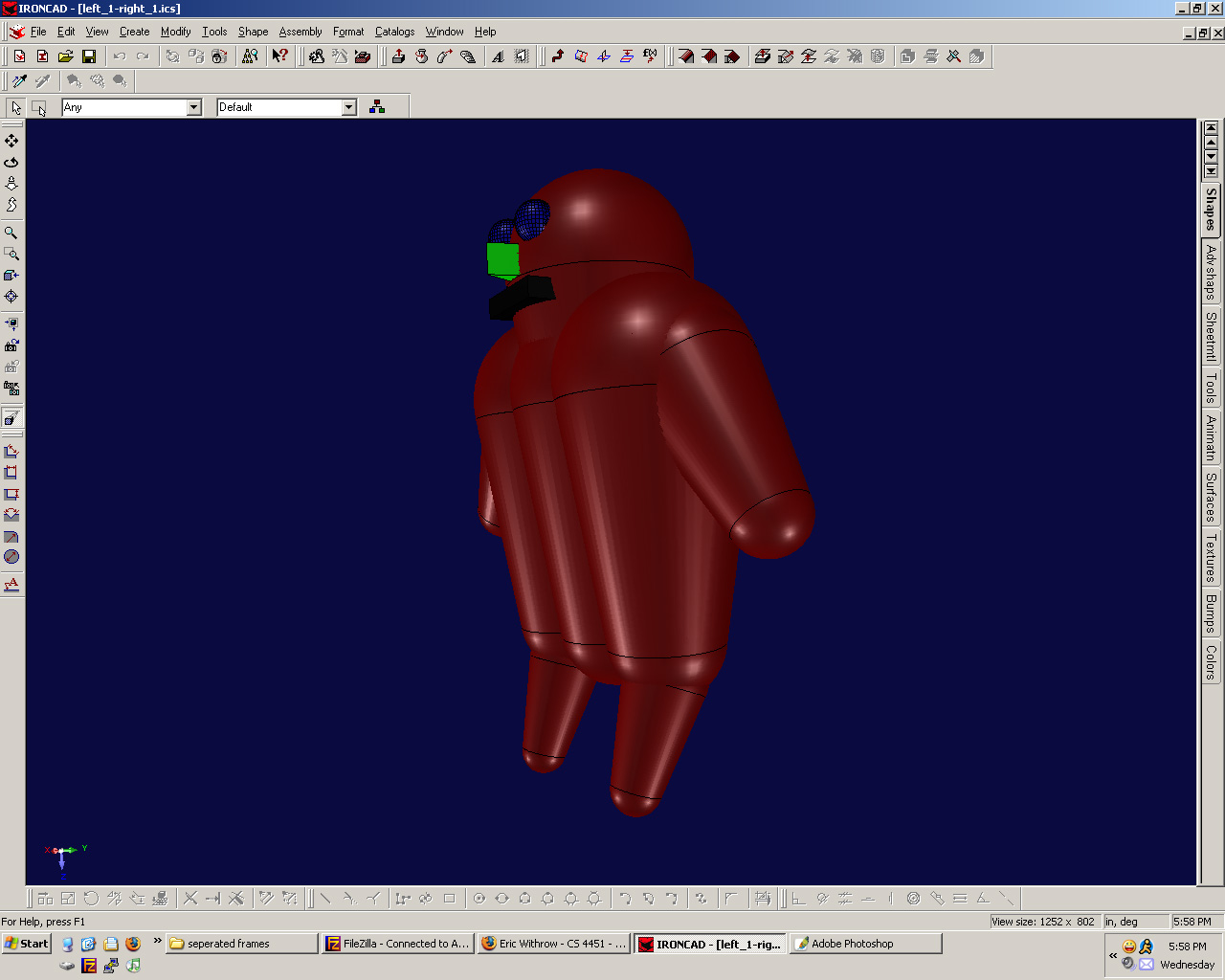
Task: Open the Create menu
Action: (x=135, y=32)
